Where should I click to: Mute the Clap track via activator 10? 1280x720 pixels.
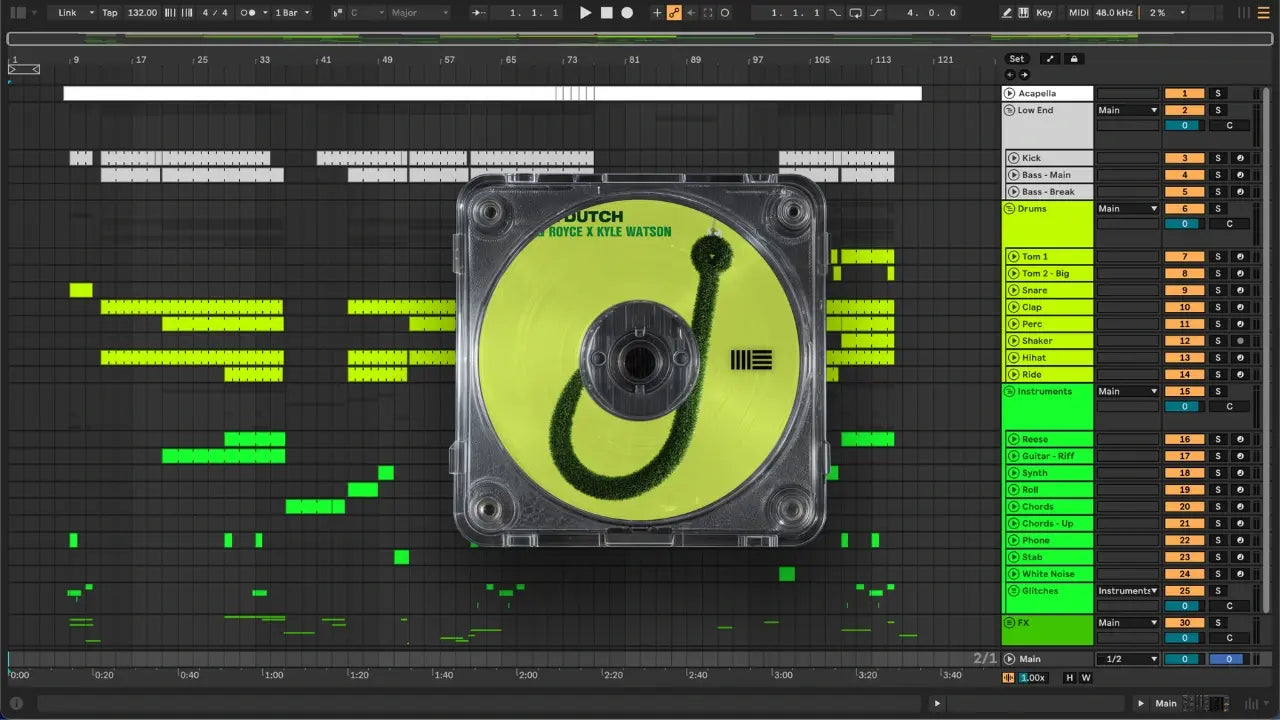(x=1184, y=307)
